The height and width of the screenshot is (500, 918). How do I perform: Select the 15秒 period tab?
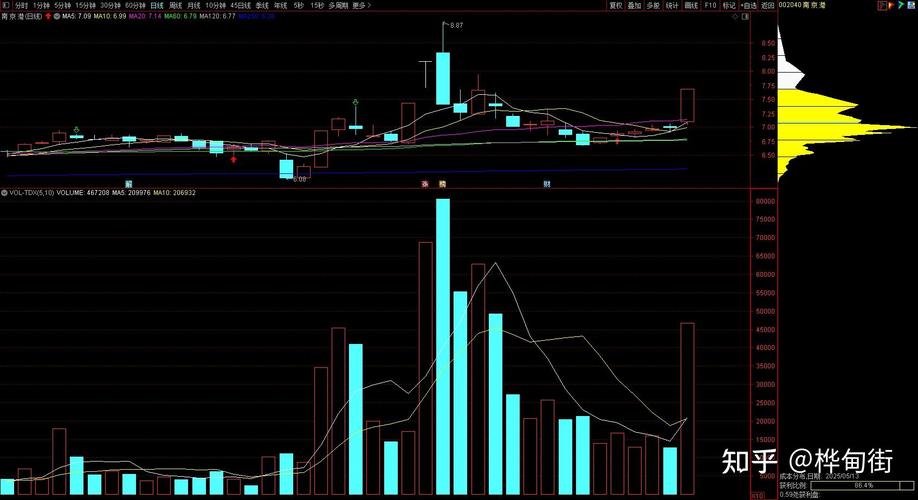tap(317, 5)
